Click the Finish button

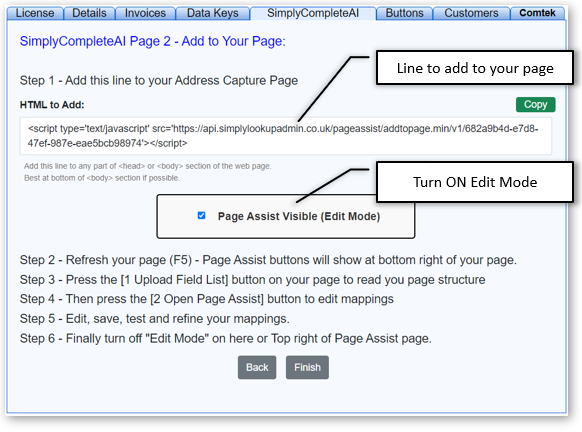click(307, 367)
